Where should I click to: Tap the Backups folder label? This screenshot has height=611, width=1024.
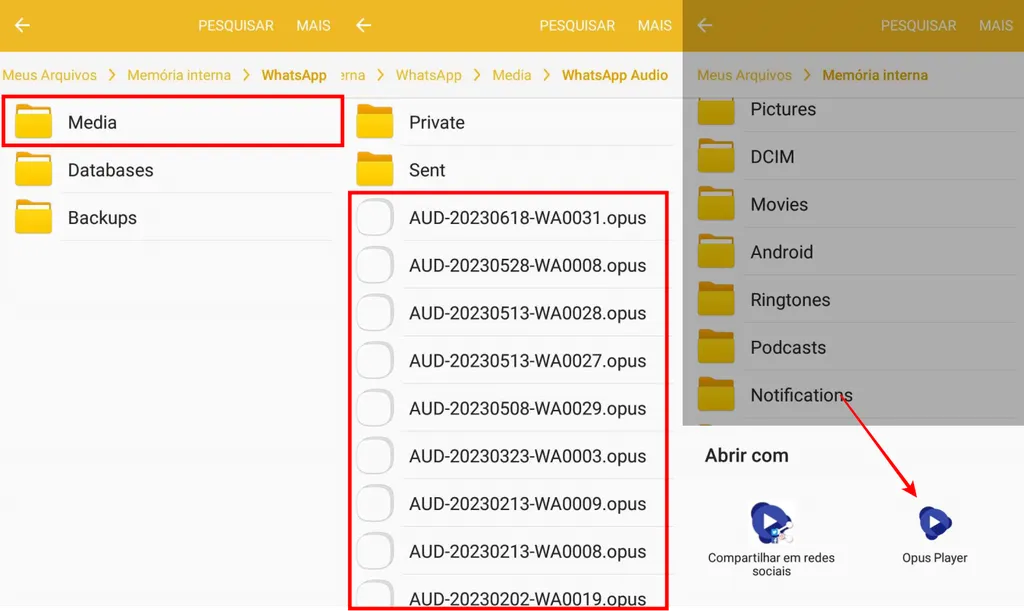tap(103, 217)
